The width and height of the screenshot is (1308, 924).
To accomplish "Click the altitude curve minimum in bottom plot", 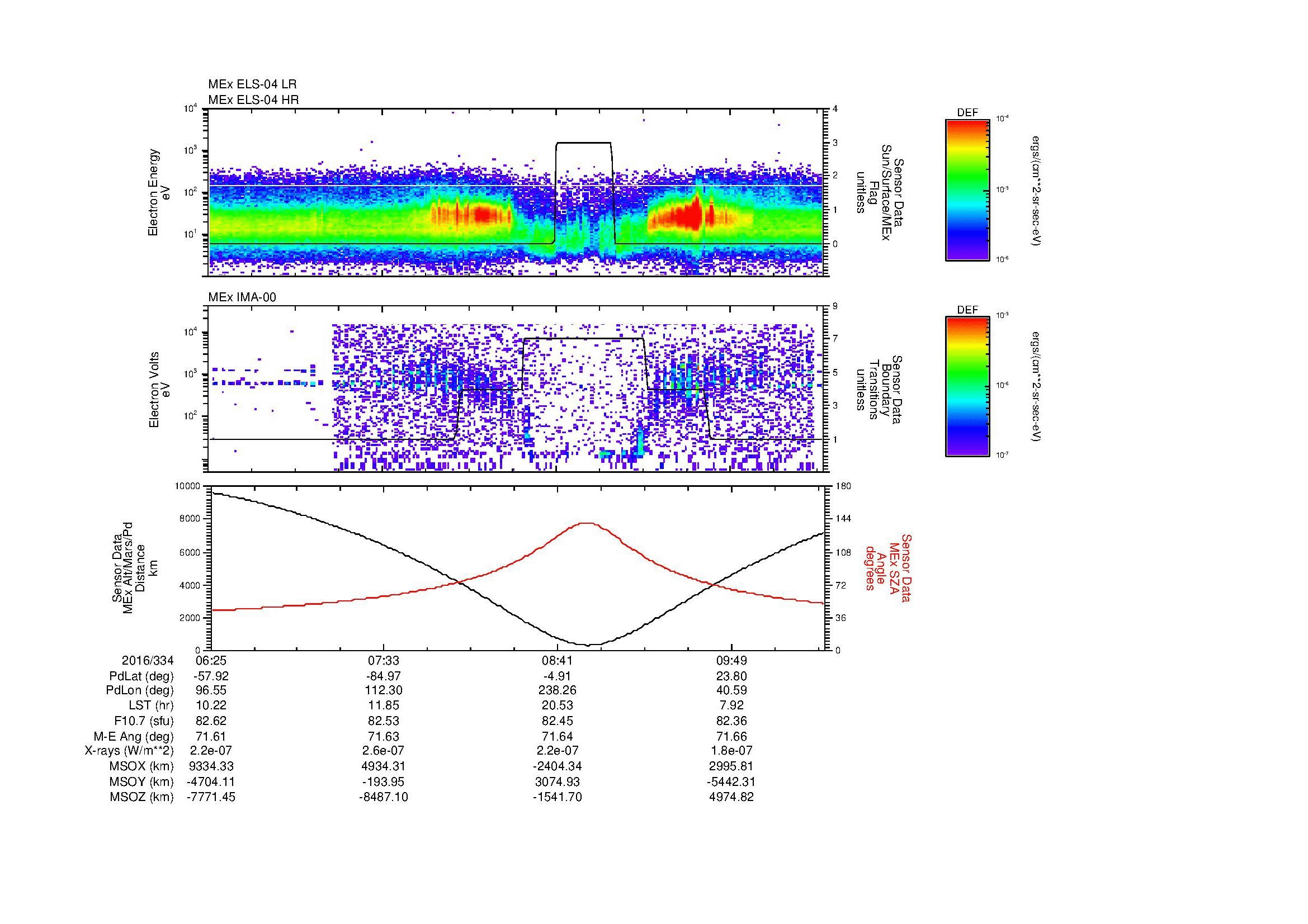I will [589, 645].
